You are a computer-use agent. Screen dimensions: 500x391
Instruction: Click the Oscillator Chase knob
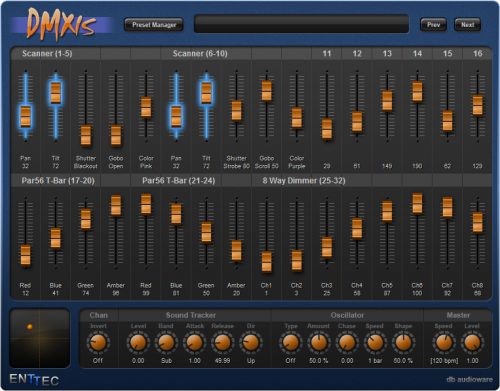point(347,343)
